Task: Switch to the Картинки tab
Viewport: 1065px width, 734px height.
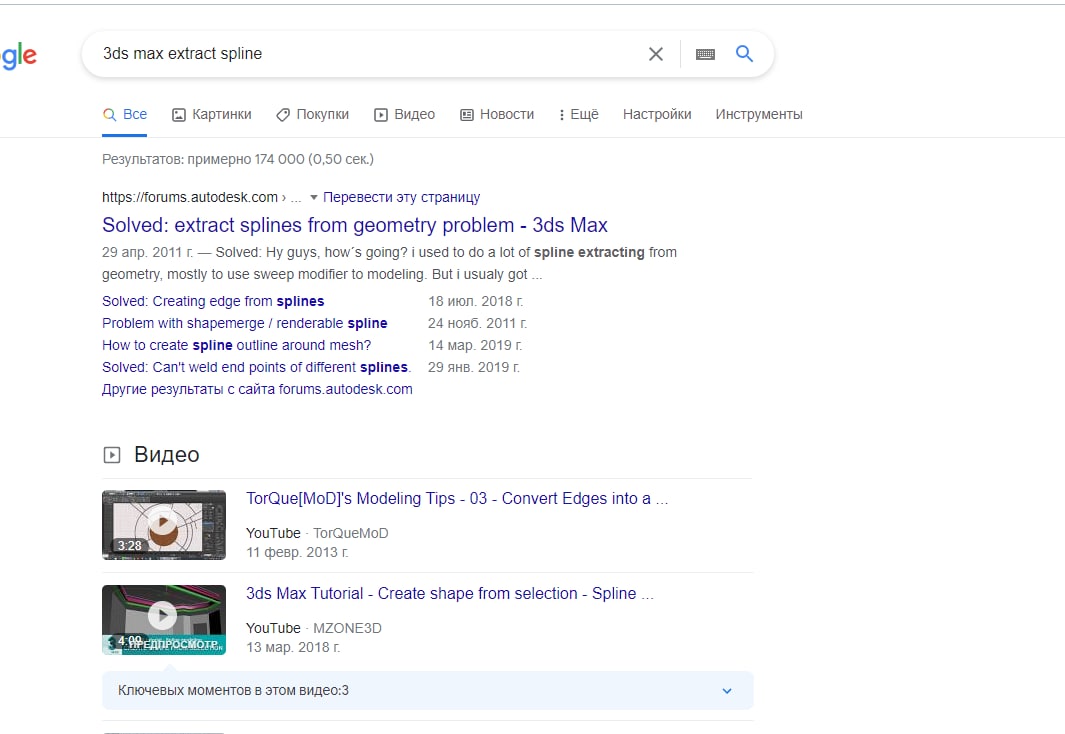Action: click(211, 114)
